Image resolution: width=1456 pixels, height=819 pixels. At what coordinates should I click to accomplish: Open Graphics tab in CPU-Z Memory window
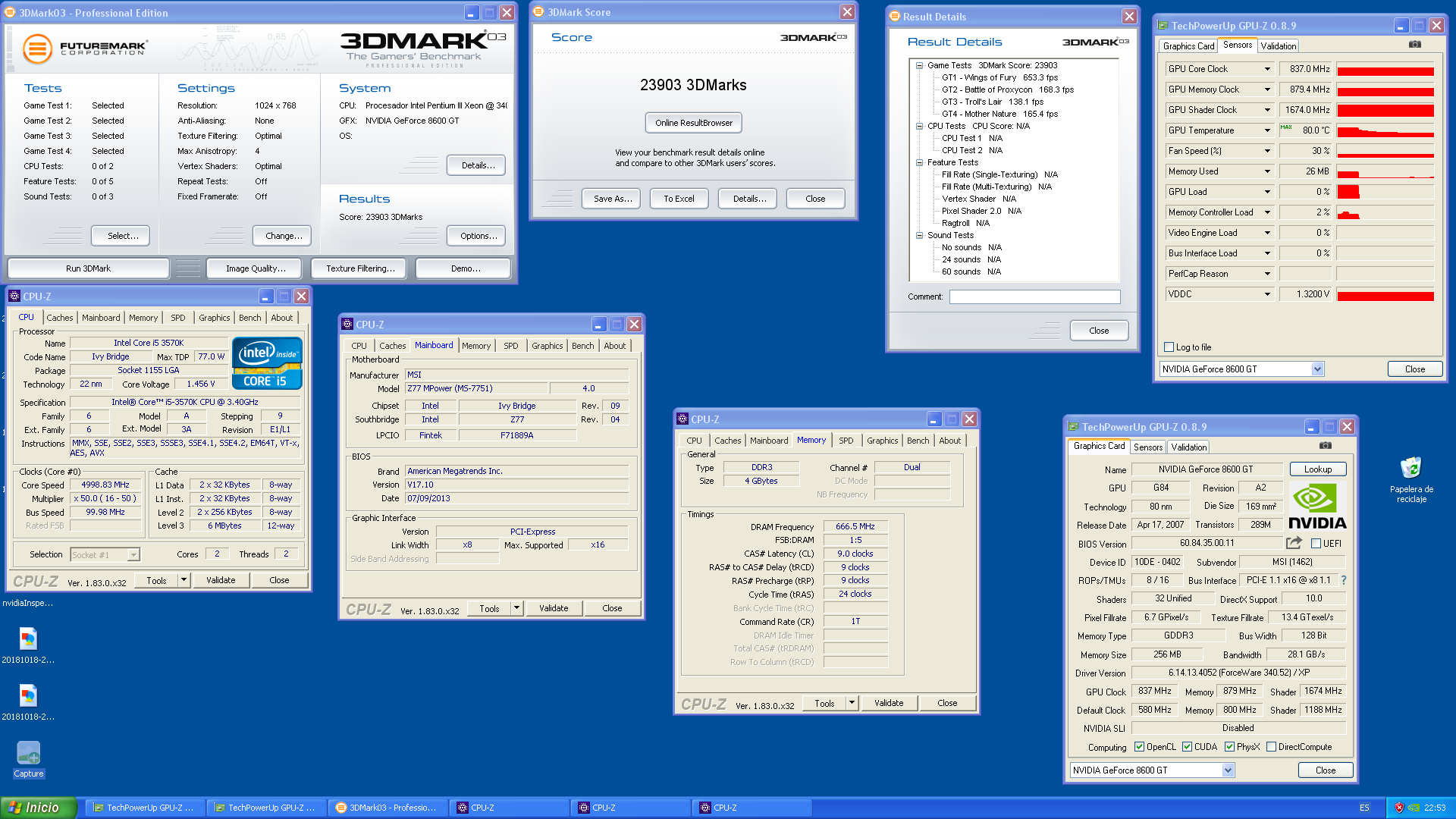tap(882, 441)
